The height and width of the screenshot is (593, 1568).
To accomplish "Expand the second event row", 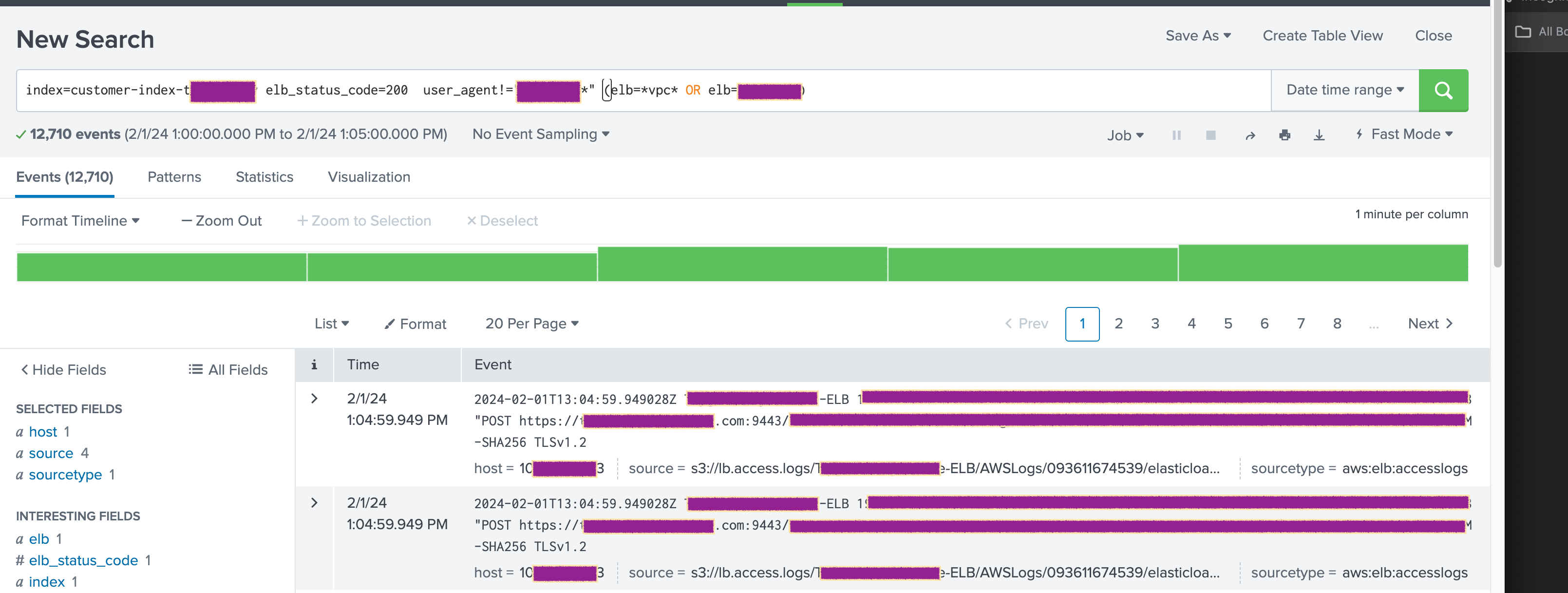I will pyautogui.click(x=314, y=502).
